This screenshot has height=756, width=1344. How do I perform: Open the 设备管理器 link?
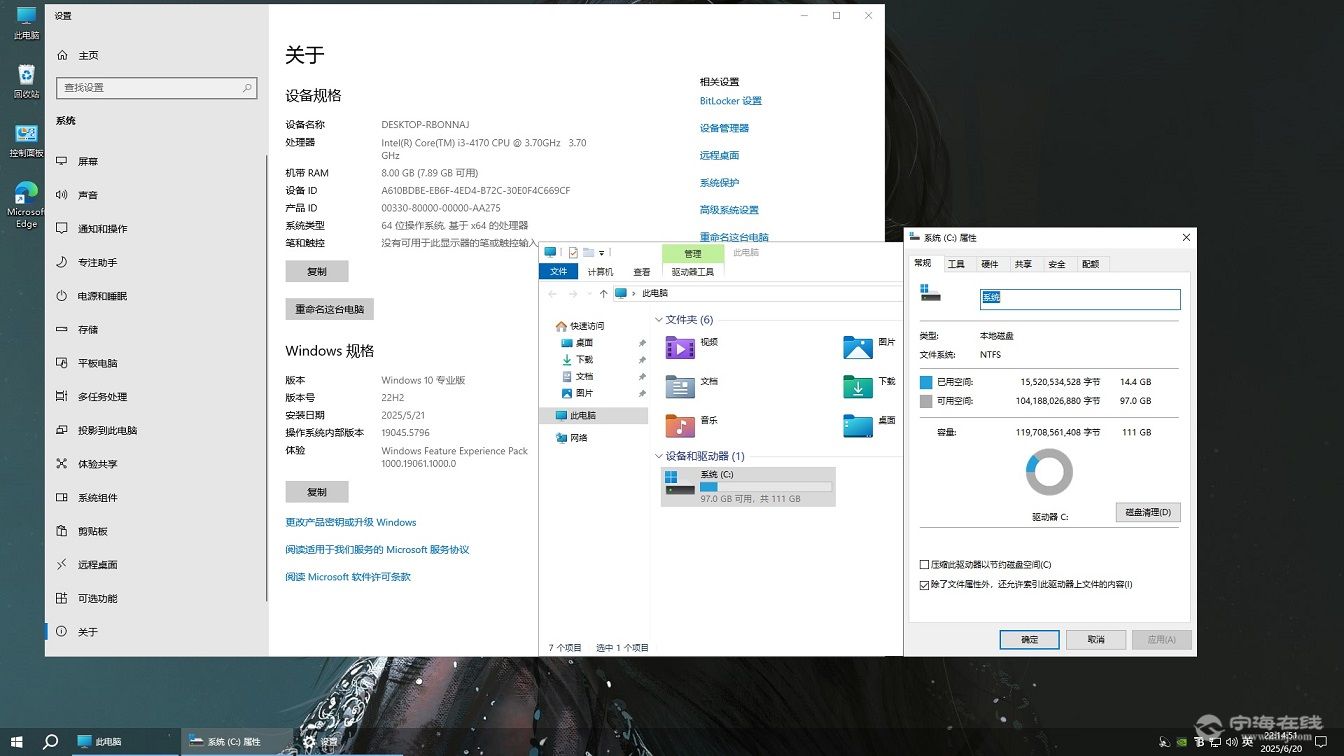tap(724, 128)
